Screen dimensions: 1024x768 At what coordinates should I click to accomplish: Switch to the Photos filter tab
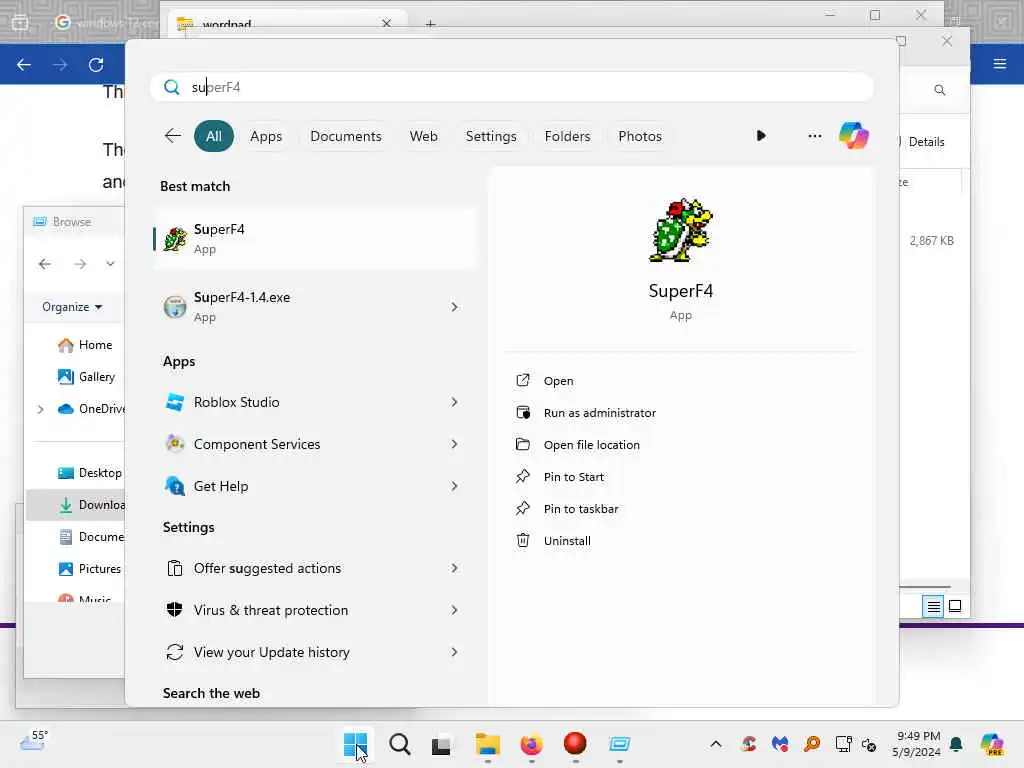639,136
